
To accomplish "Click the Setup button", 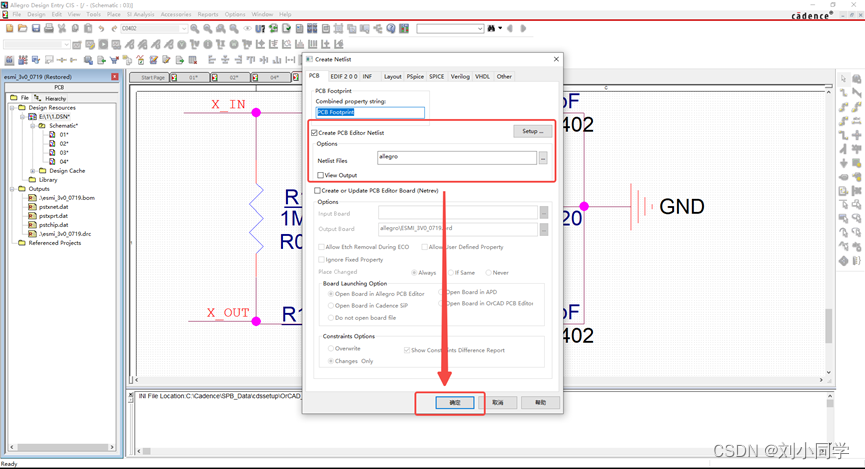I will [532, 131].
